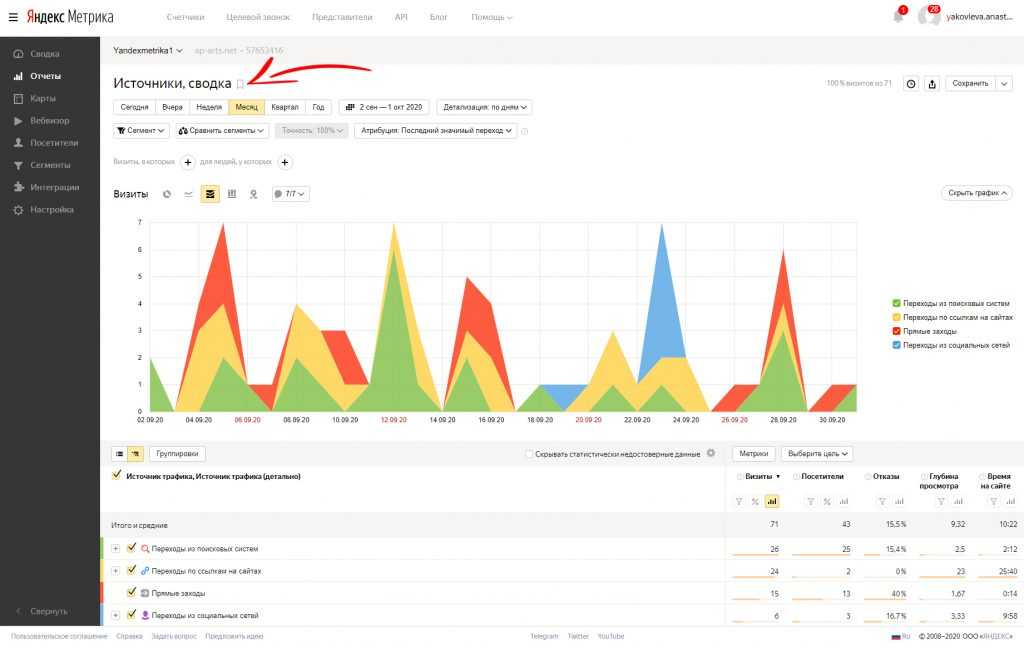Expand the Переходы из социальных сетей row
1024x647 pixels.
click(x=116, y=616)
